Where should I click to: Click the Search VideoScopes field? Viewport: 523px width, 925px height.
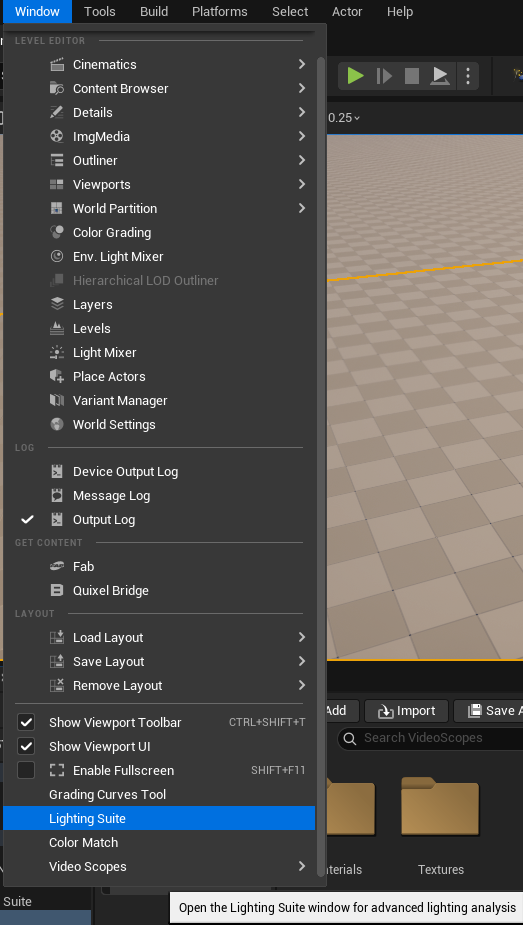click(430, 738)
